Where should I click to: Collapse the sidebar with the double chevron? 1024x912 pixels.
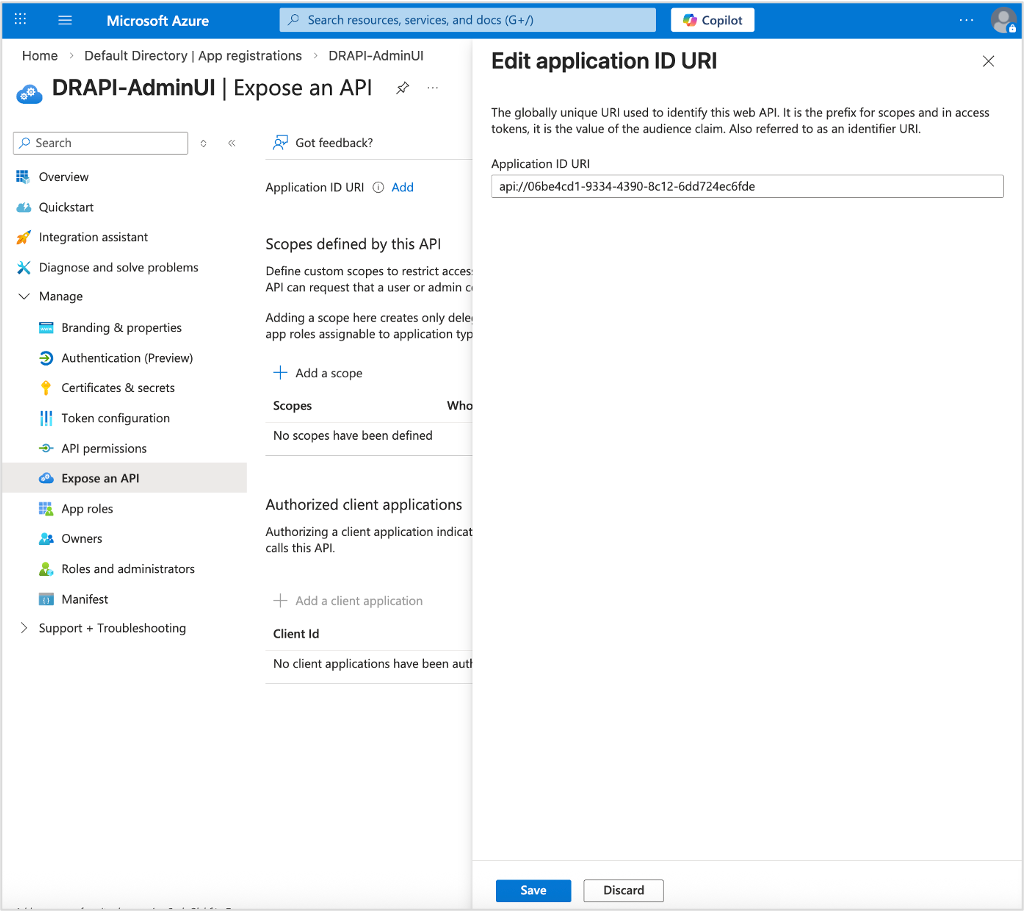tap(231, 143)
